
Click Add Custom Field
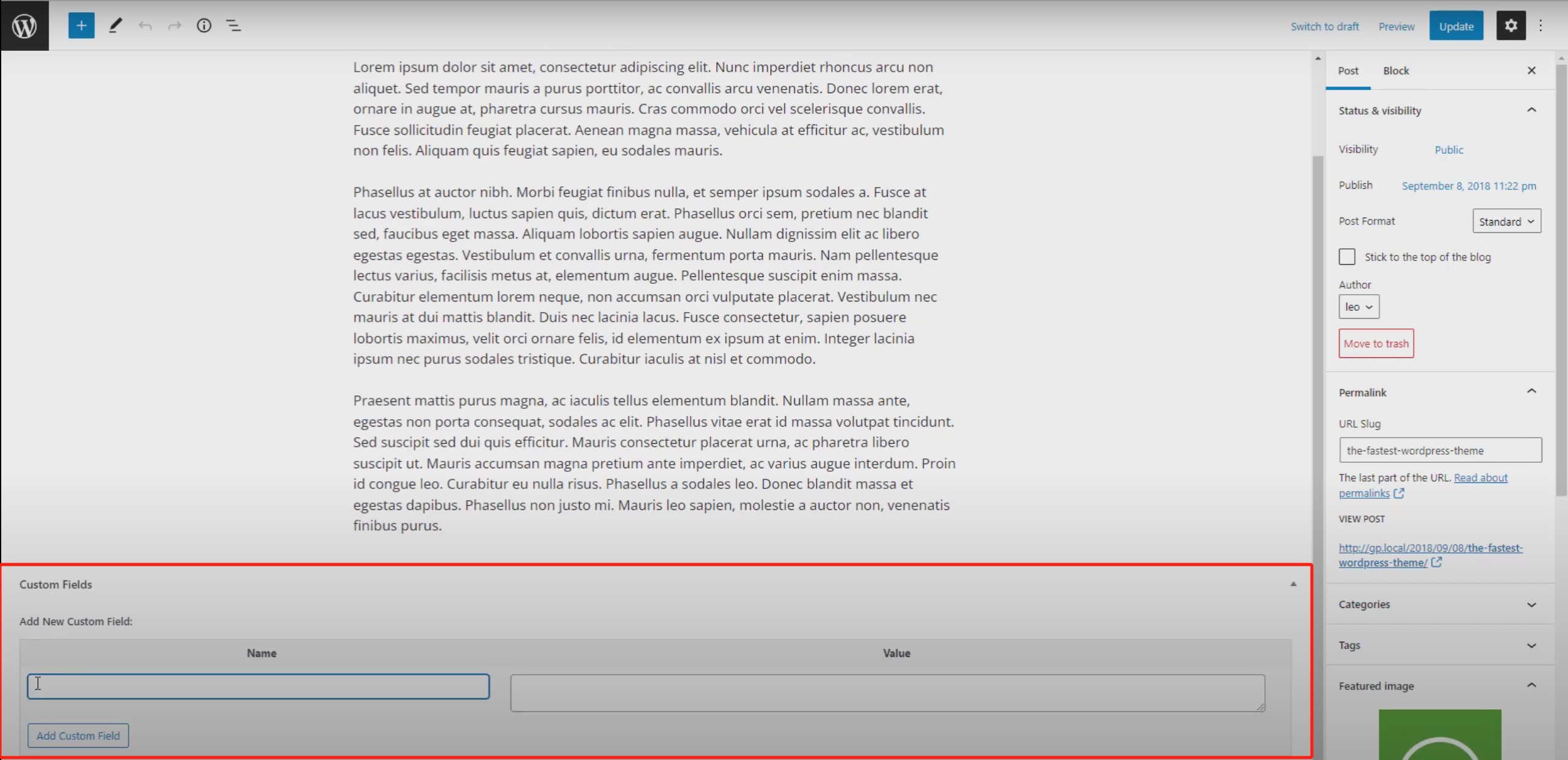point(78,735)
